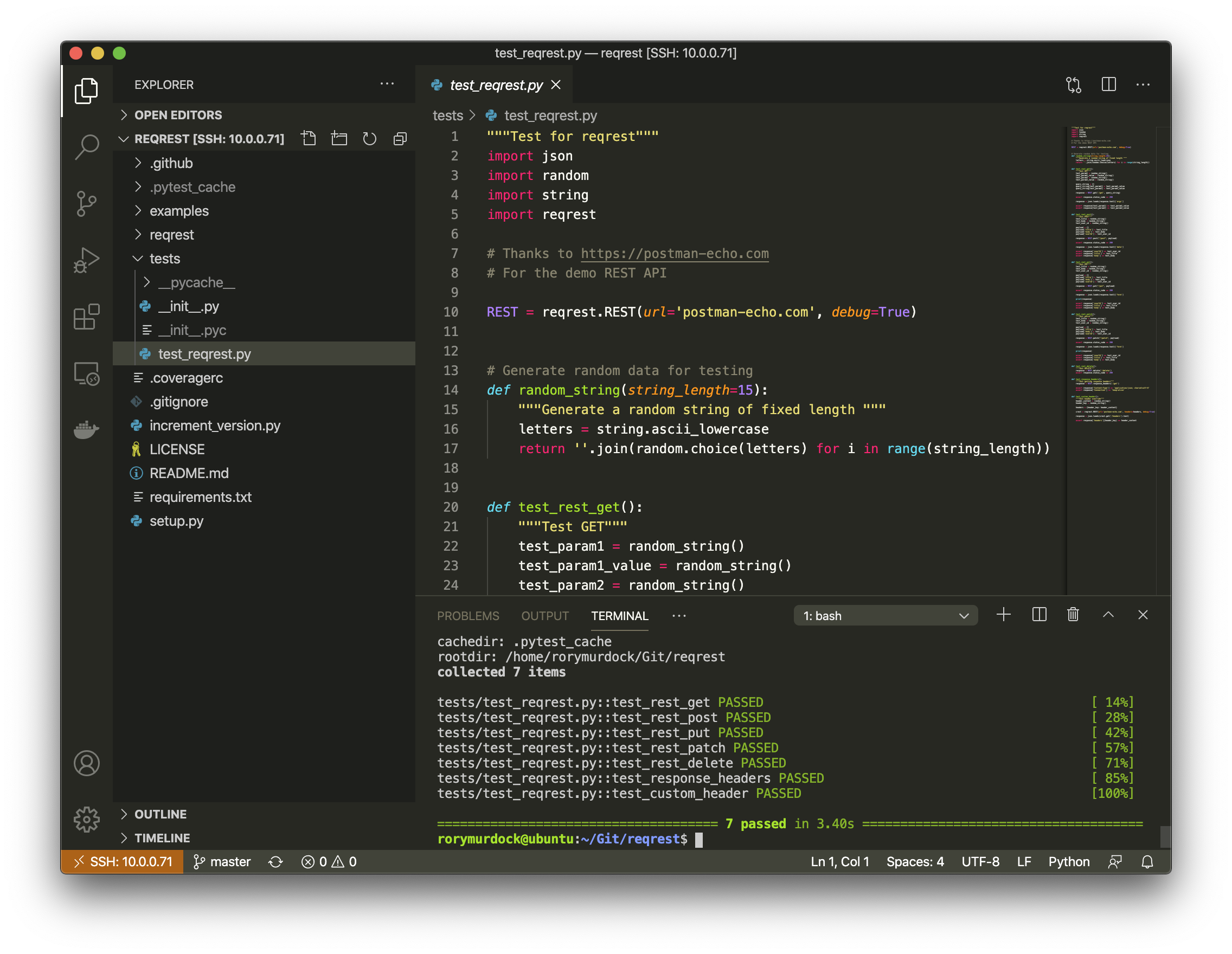Expand the OUTLINE section
Image resolution: width=1232 pixels, height=954 pixels.
(x=264, y=814)
